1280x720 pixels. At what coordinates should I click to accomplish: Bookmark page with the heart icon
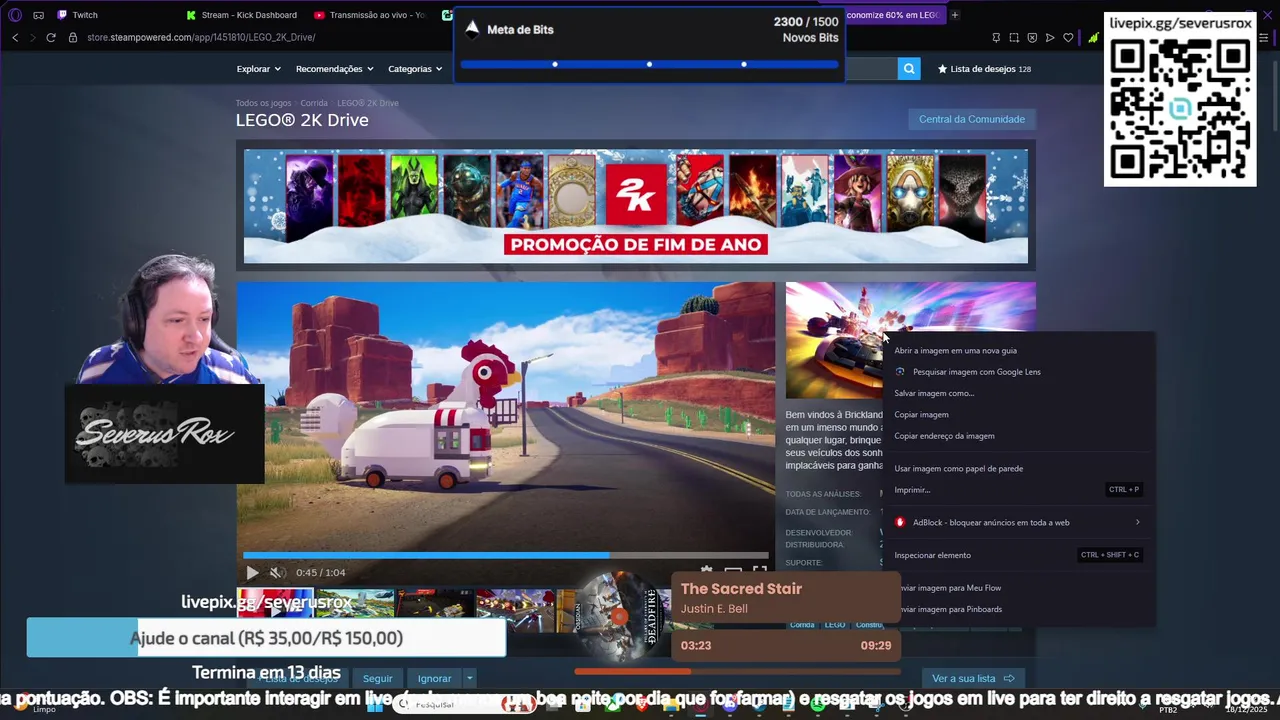(1068, 37)
